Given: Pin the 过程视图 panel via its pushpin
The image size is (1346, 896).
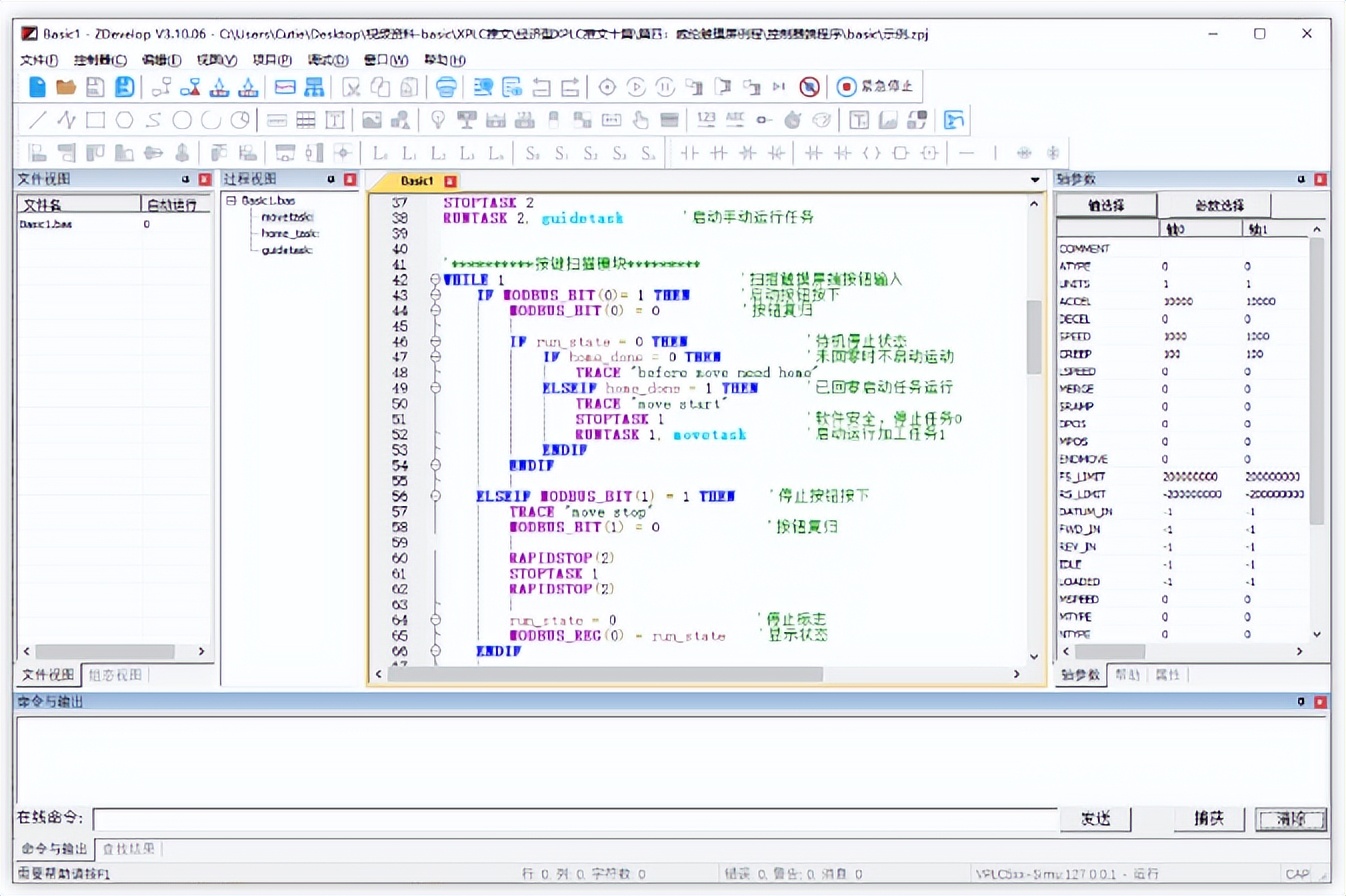Looking at the screenshot, I should click(331, 179).
